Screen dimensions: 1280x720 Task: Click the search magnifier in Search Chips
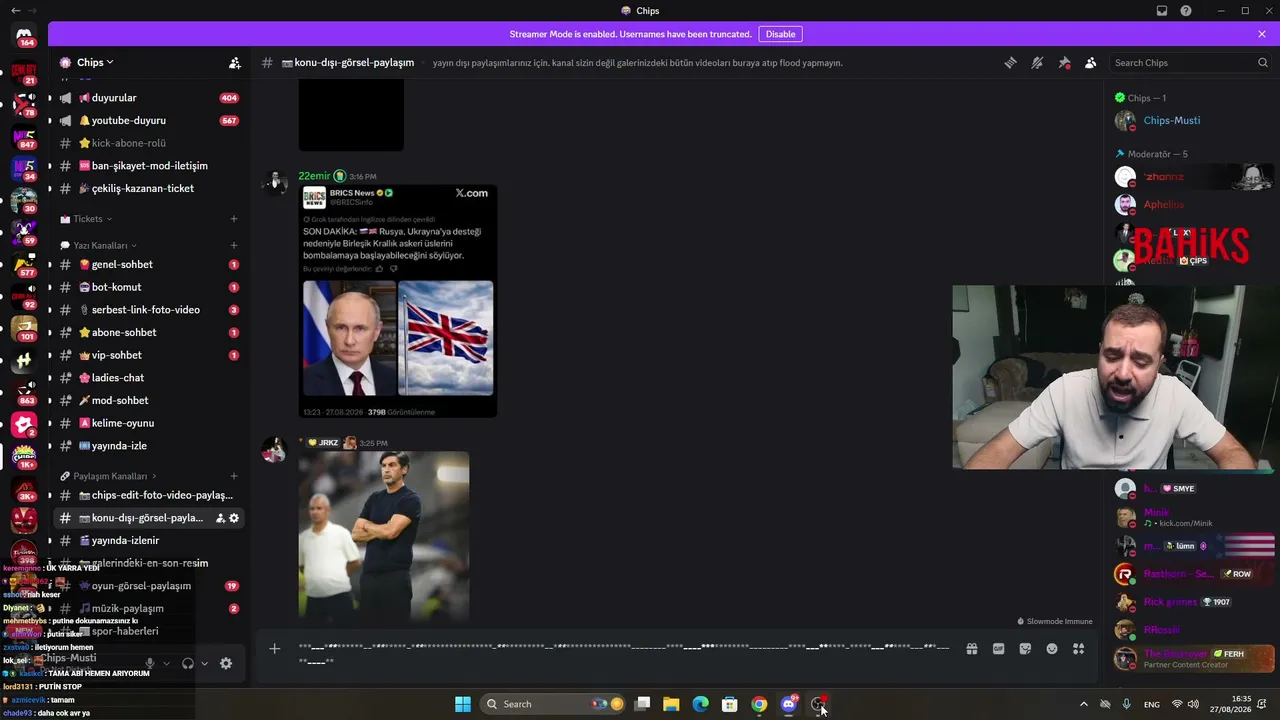(x=1262, y=63)
